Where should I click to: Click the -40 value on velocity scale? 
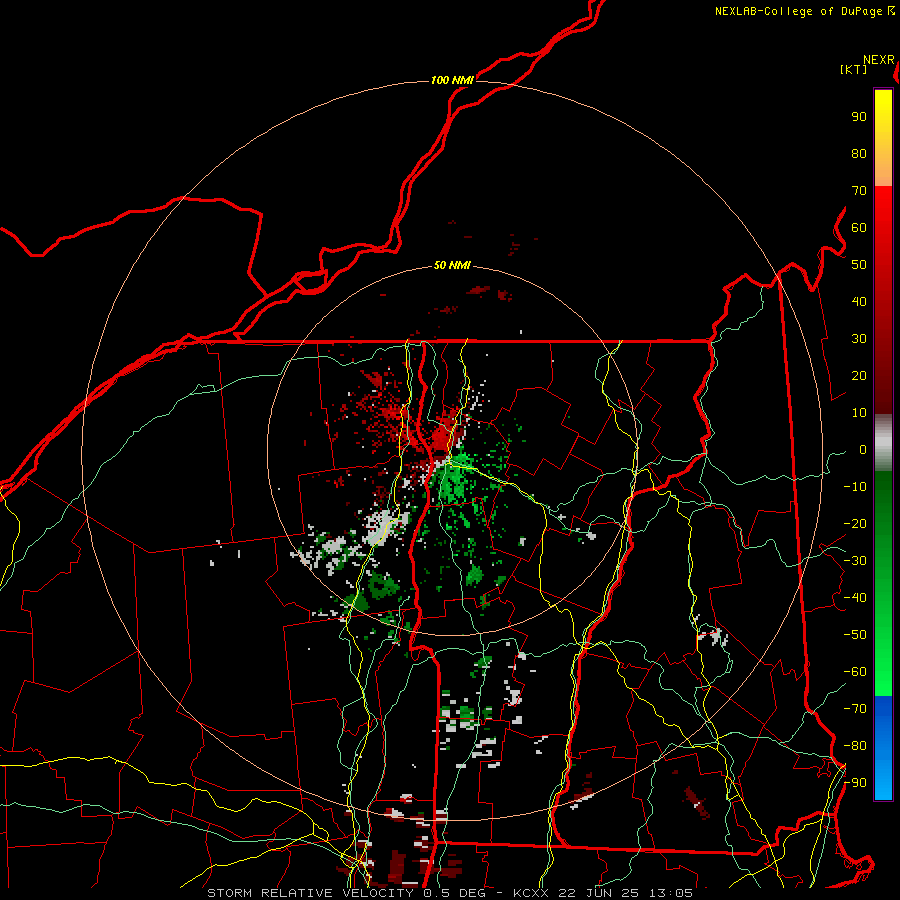pyautogui.click(x=855, y=598)
